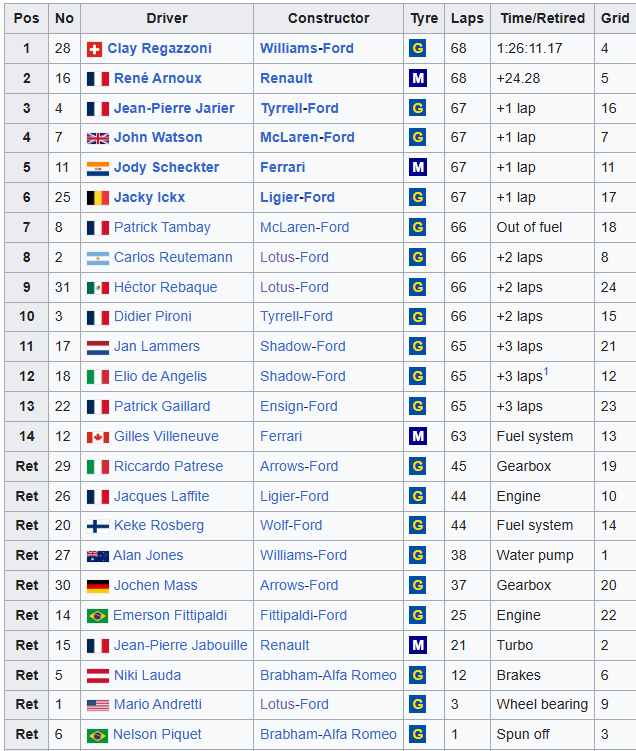Open the Gilles Villeneuve driver link
Viewport: 636px width, 751px height.
click(x=166, y=436)
